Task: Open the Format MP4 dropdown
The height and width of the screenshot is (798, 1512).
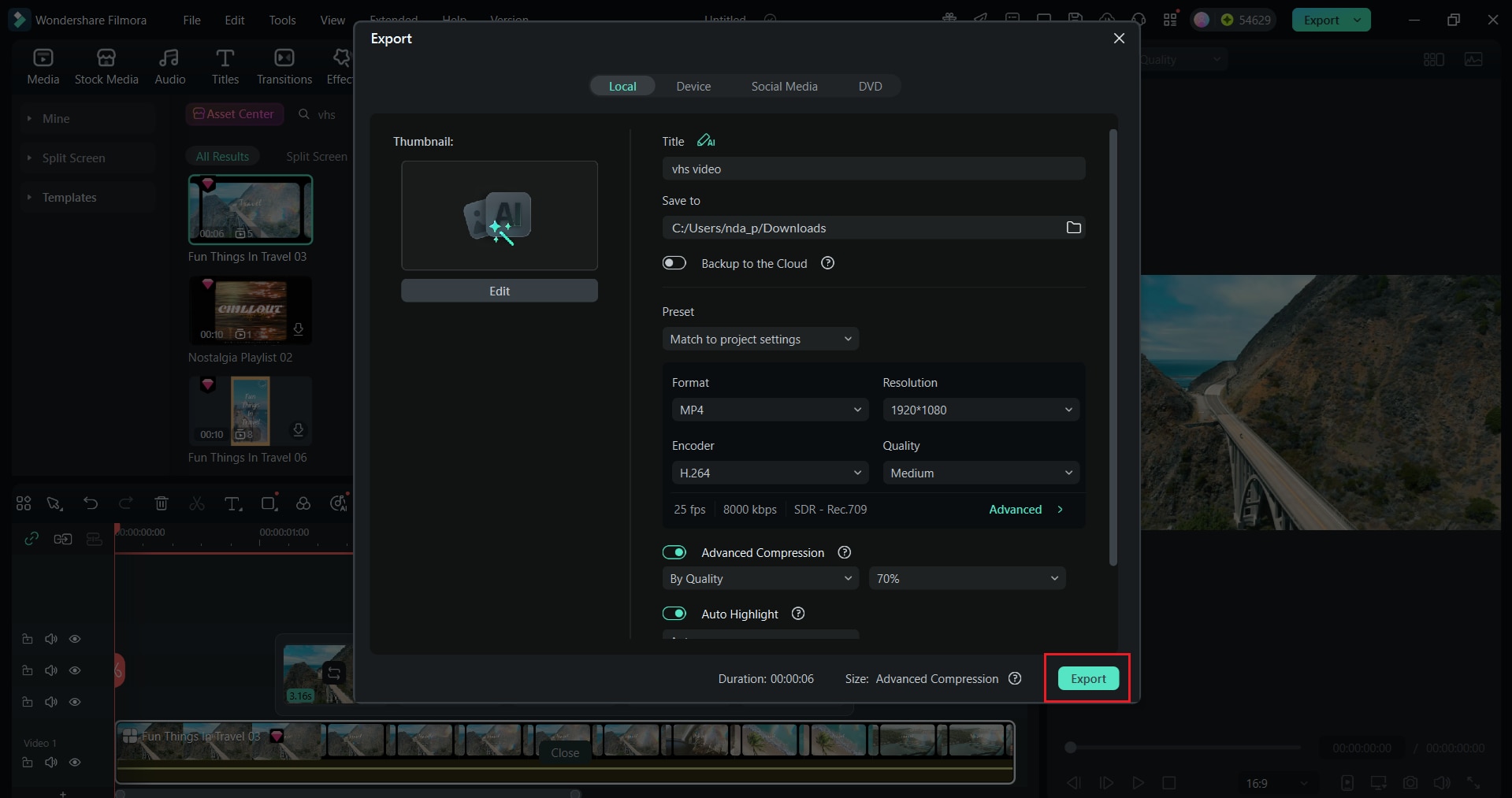Action: [770, 409]
